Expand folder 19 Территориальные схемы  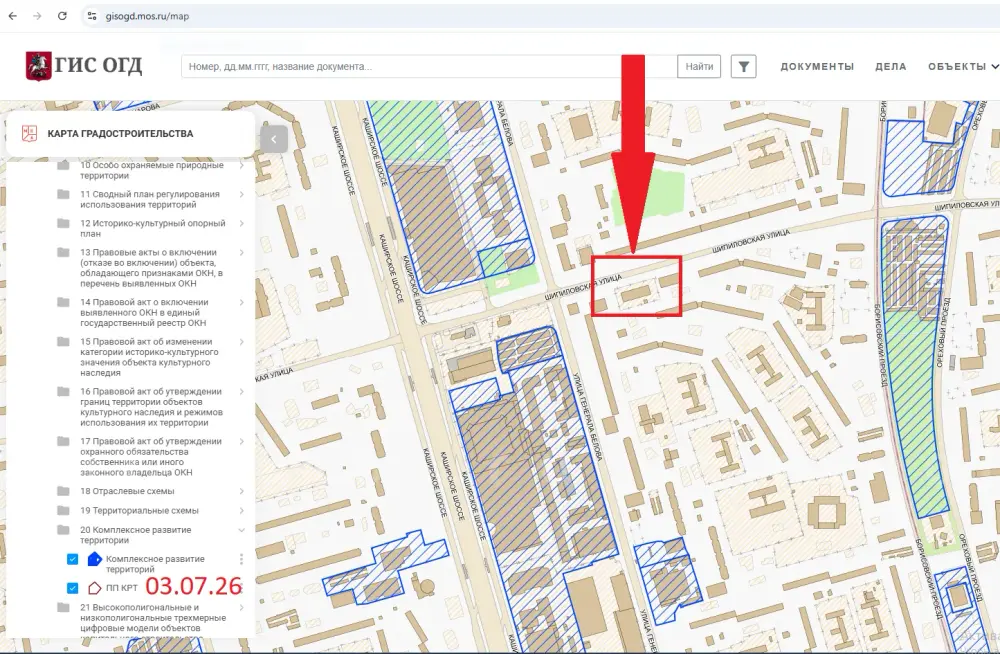pyautogui.click(x=242, y=510)
